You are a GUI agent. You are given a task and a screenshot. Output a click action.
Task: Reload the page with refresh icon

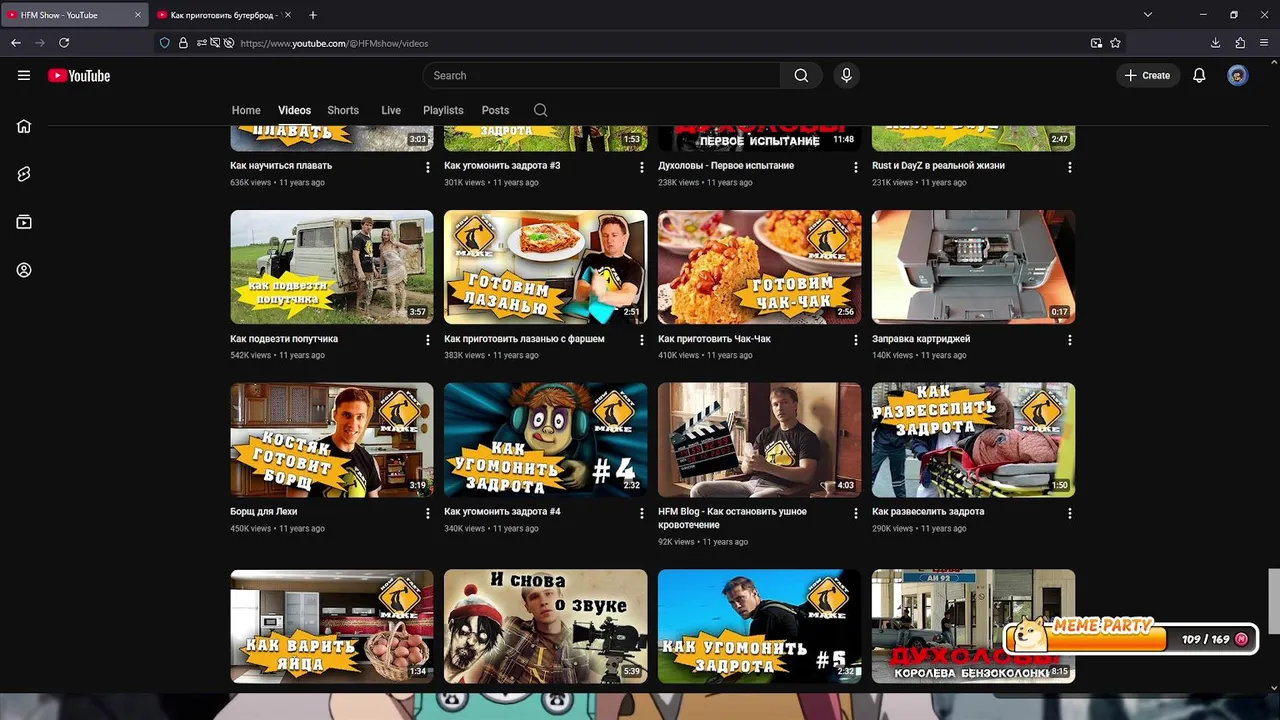[x=64, y=43]
